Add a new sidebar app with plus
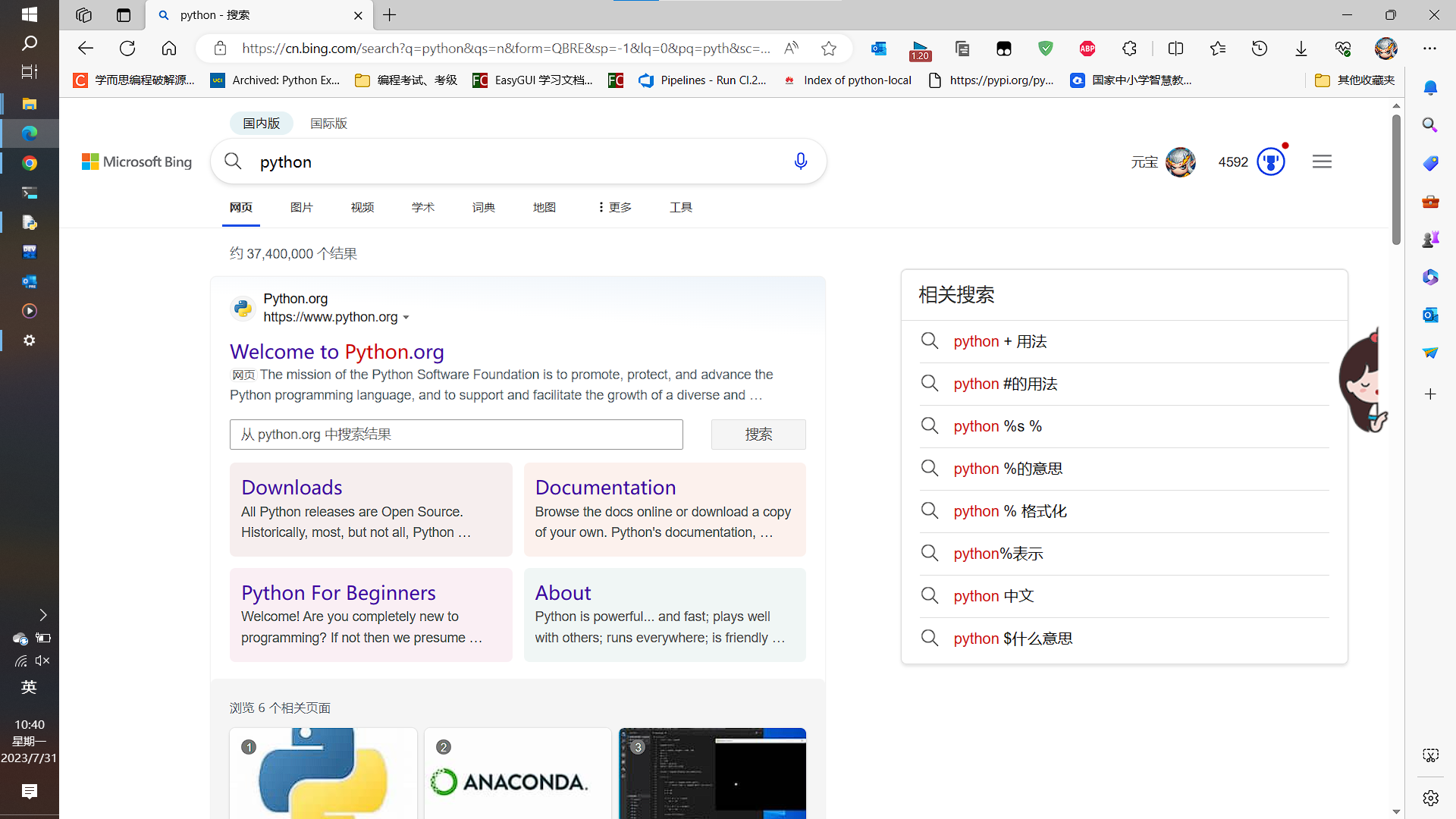The width and height of the screenshot is (1456, 819). pos(1430,394)
